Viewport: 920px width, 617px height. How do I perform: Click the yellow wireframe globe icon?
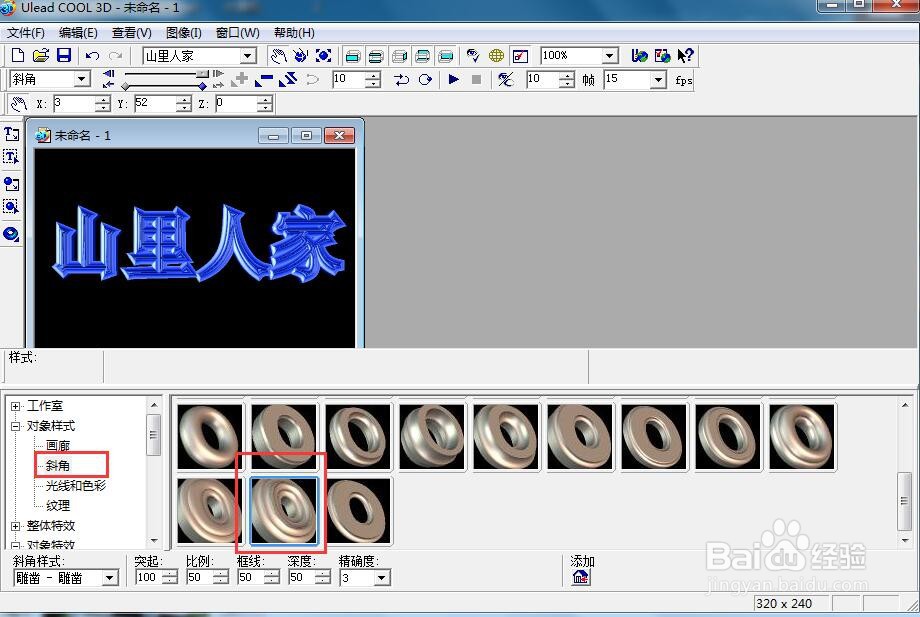496,56
